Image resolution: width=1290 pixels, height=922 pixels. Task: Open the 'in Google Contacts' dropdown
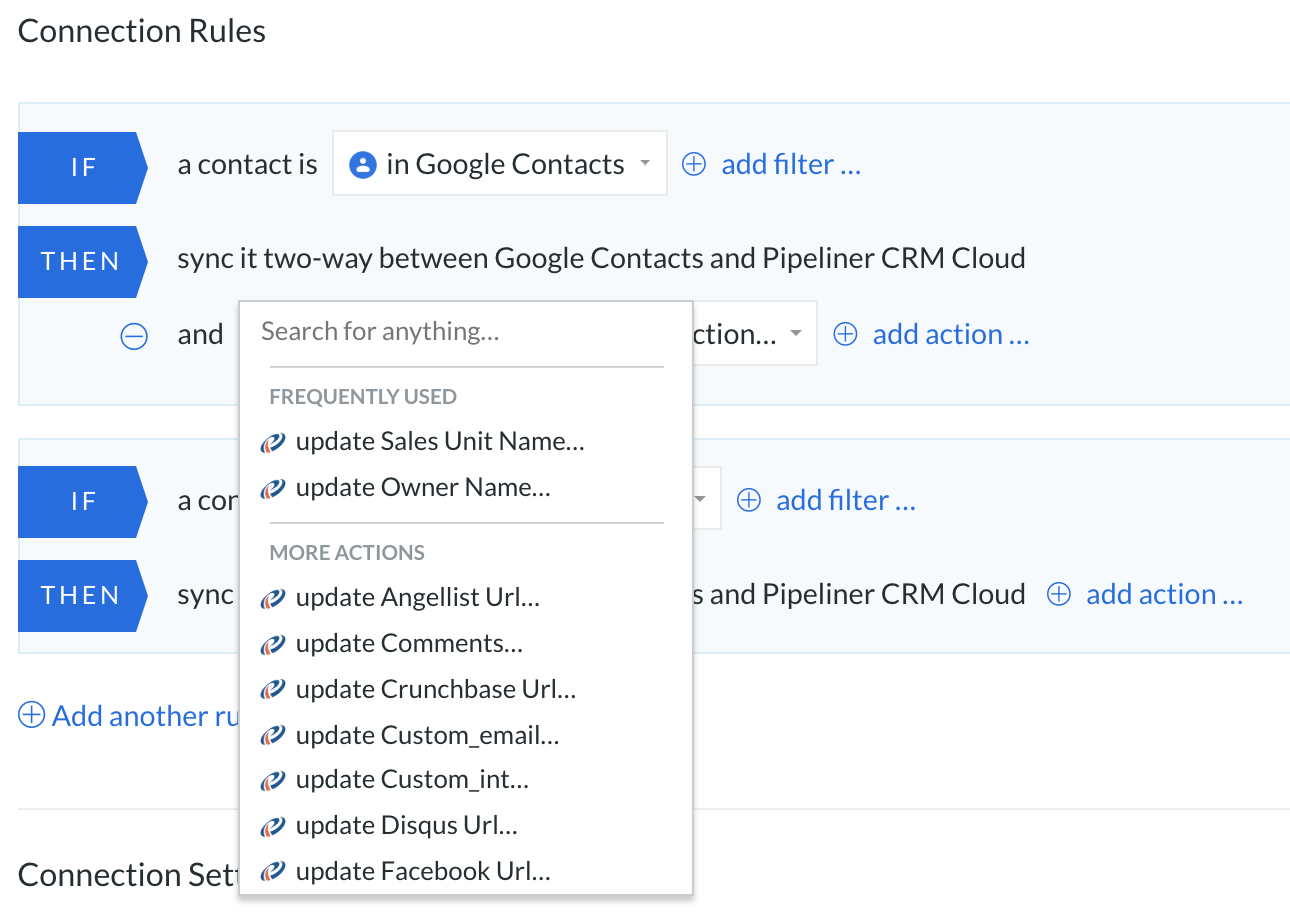(x=499, y=164)
